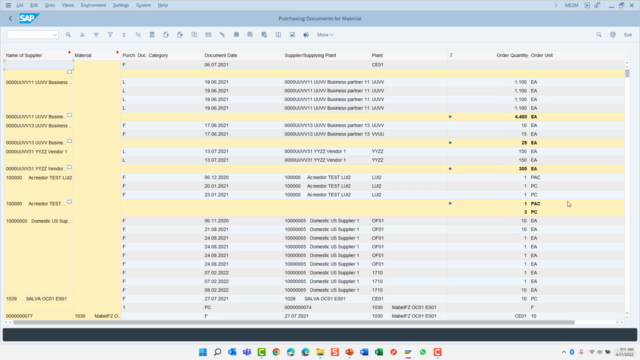
Task: Open the List menu
Action: point(20,5)
